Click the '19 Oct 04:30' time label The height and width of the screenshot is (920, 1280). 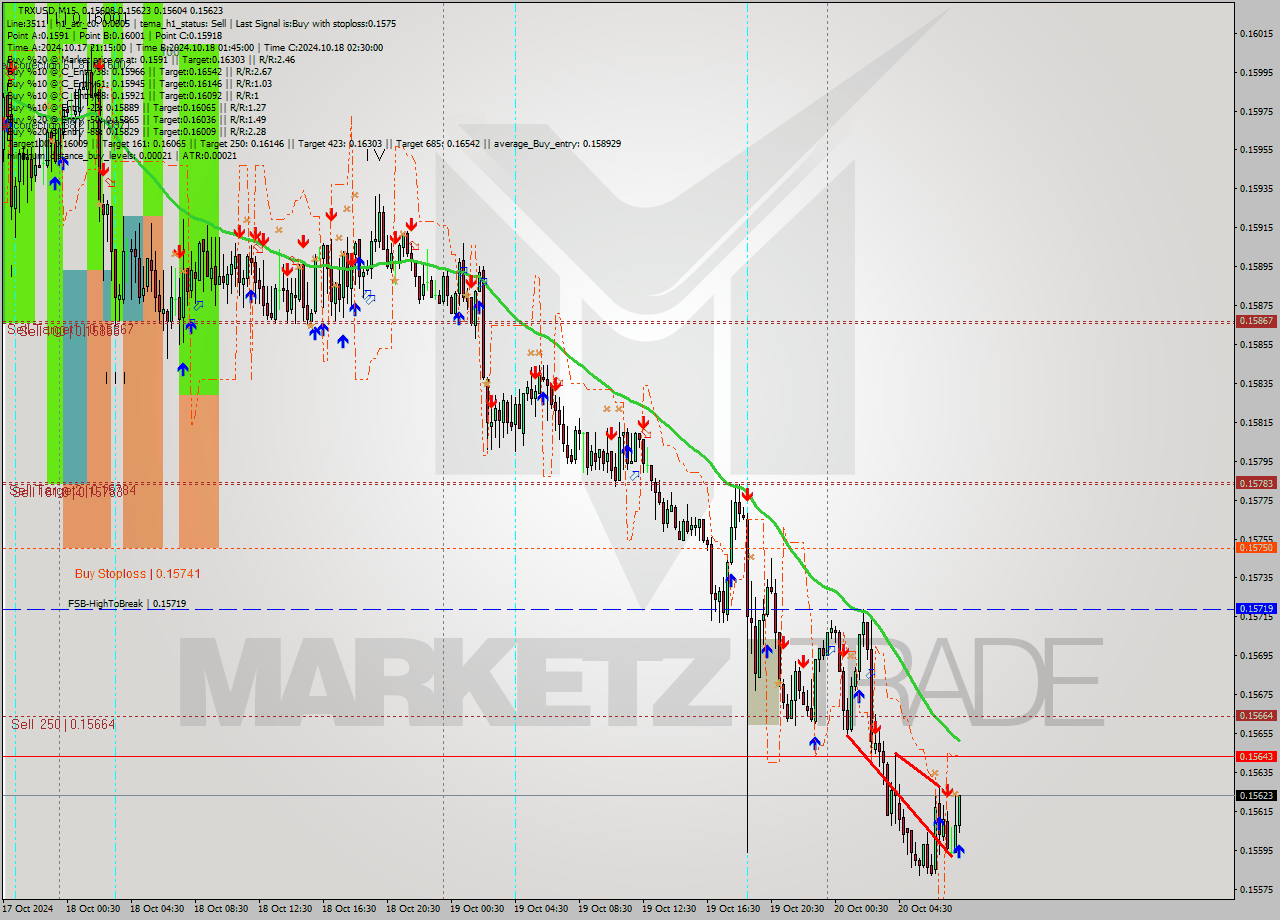541,909
